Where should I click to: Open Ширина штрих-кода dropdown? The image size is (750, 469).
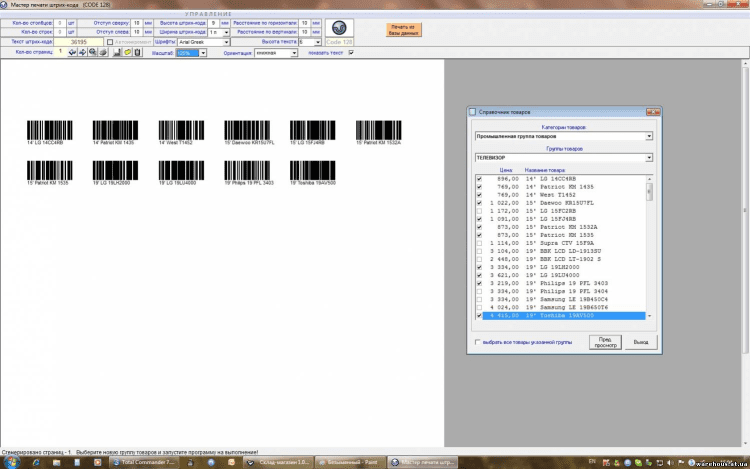point(226,33)
